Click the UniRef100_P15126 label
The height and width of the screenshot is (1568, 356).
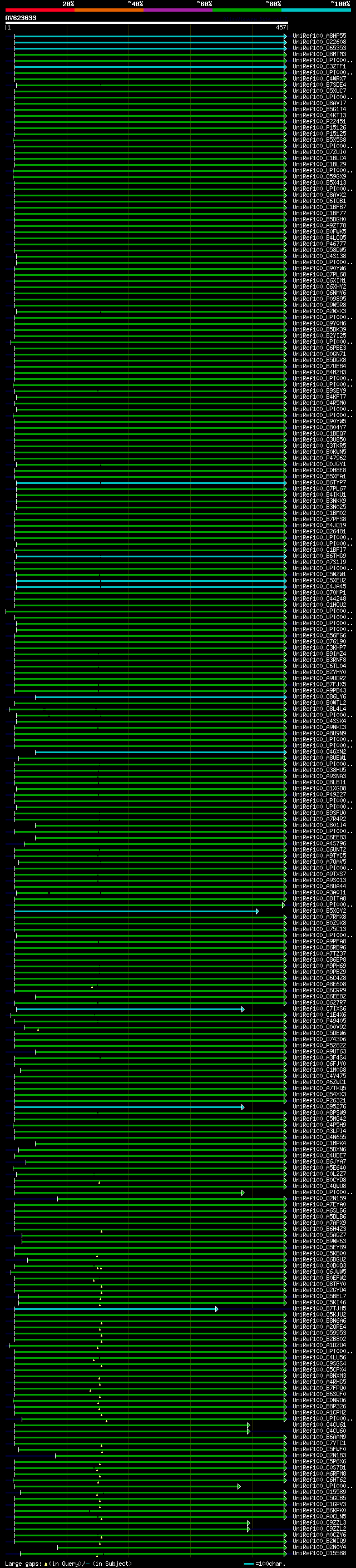pos(319,128)
